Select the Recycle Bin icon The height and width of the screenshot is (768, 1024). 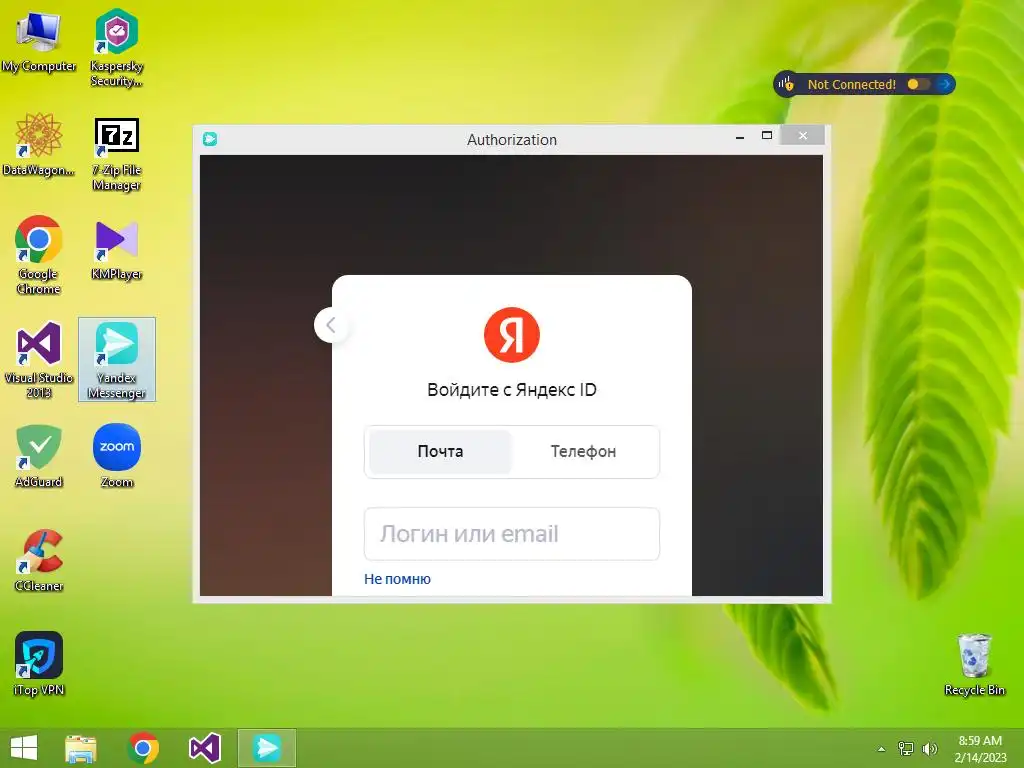(x=974, y=664)
